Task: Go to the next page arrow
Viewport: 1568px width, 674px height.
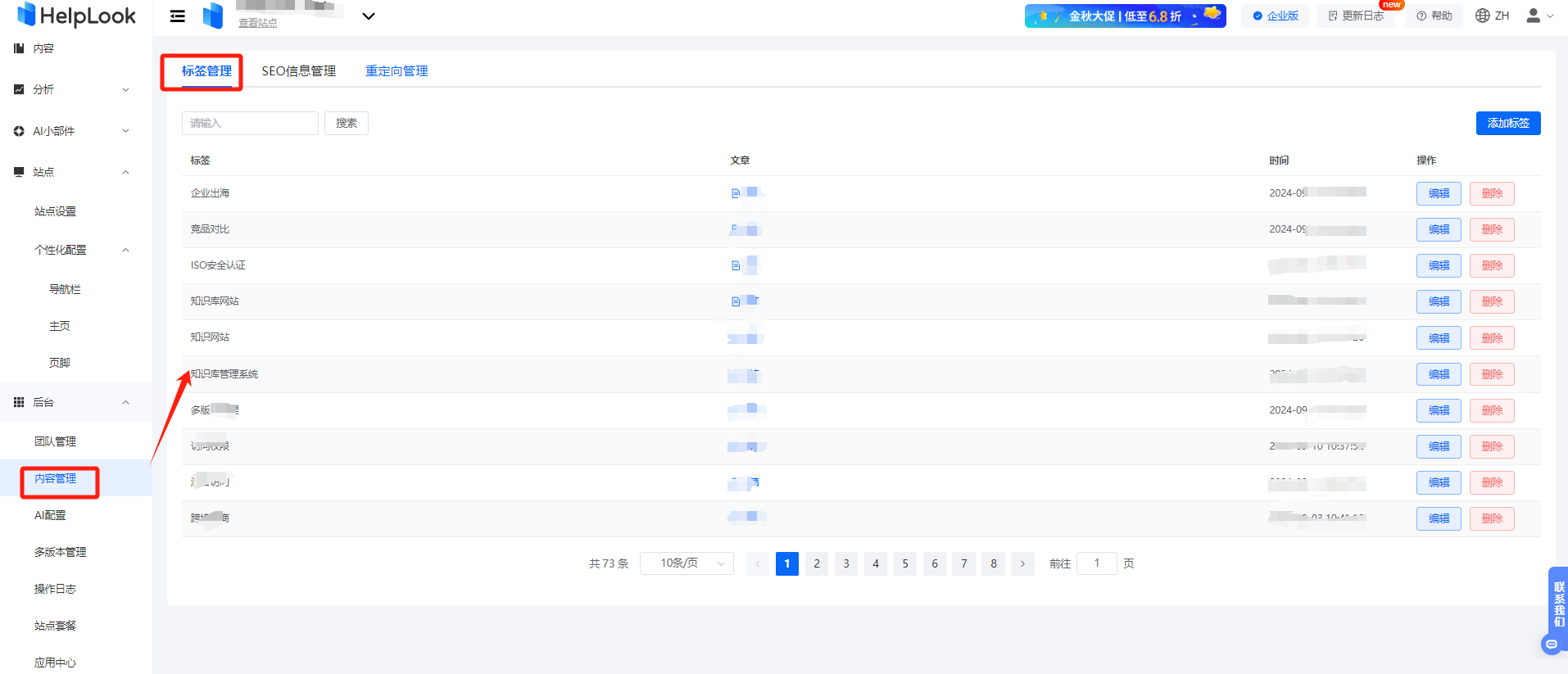Action: click(1022, 563)
